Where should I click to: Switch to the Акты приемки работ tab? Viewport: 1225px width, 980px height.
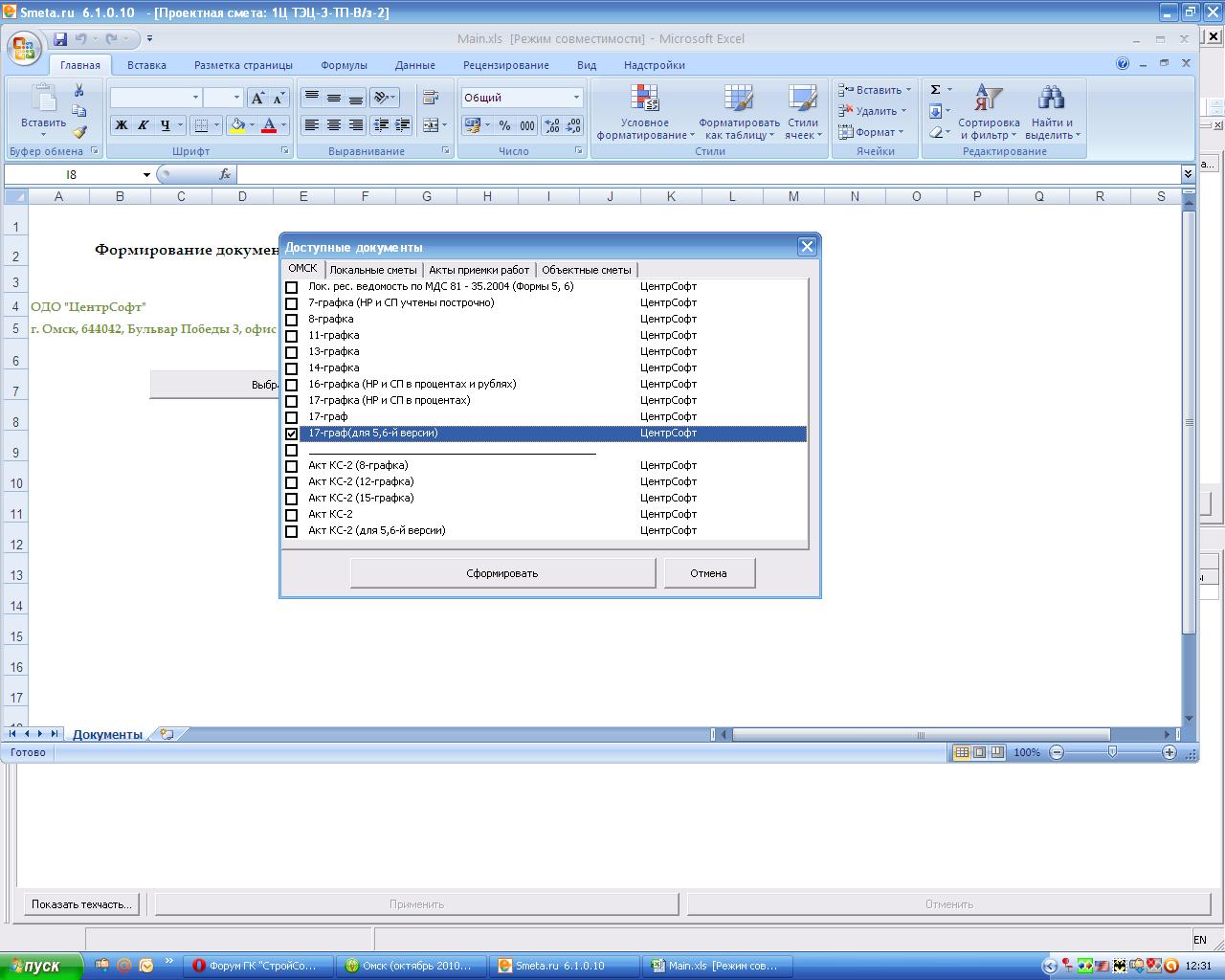coord(479,270)
